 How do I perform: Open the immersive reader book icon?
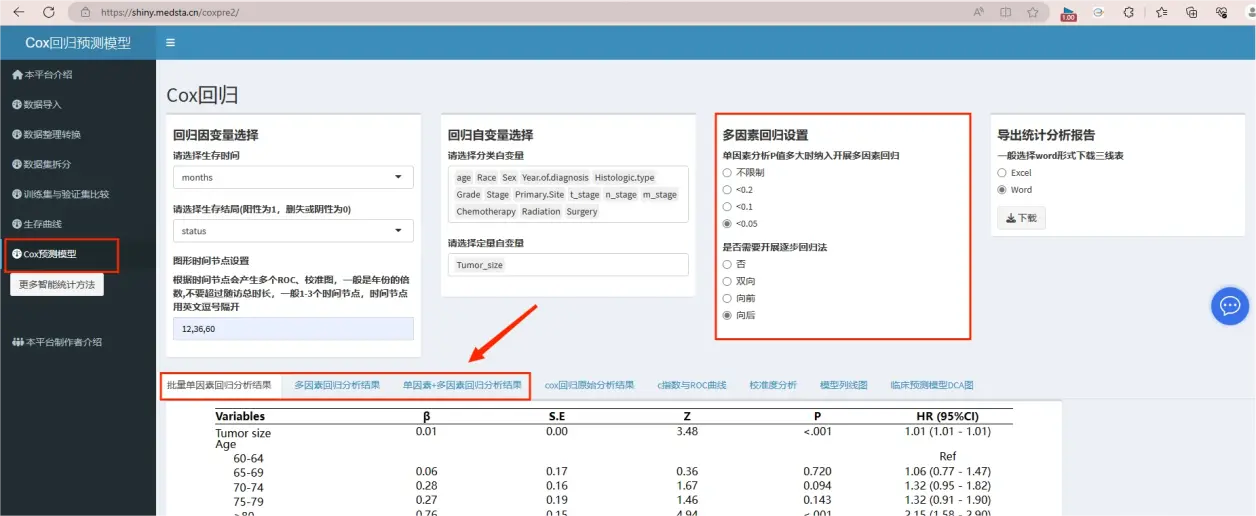(1005, 12)
